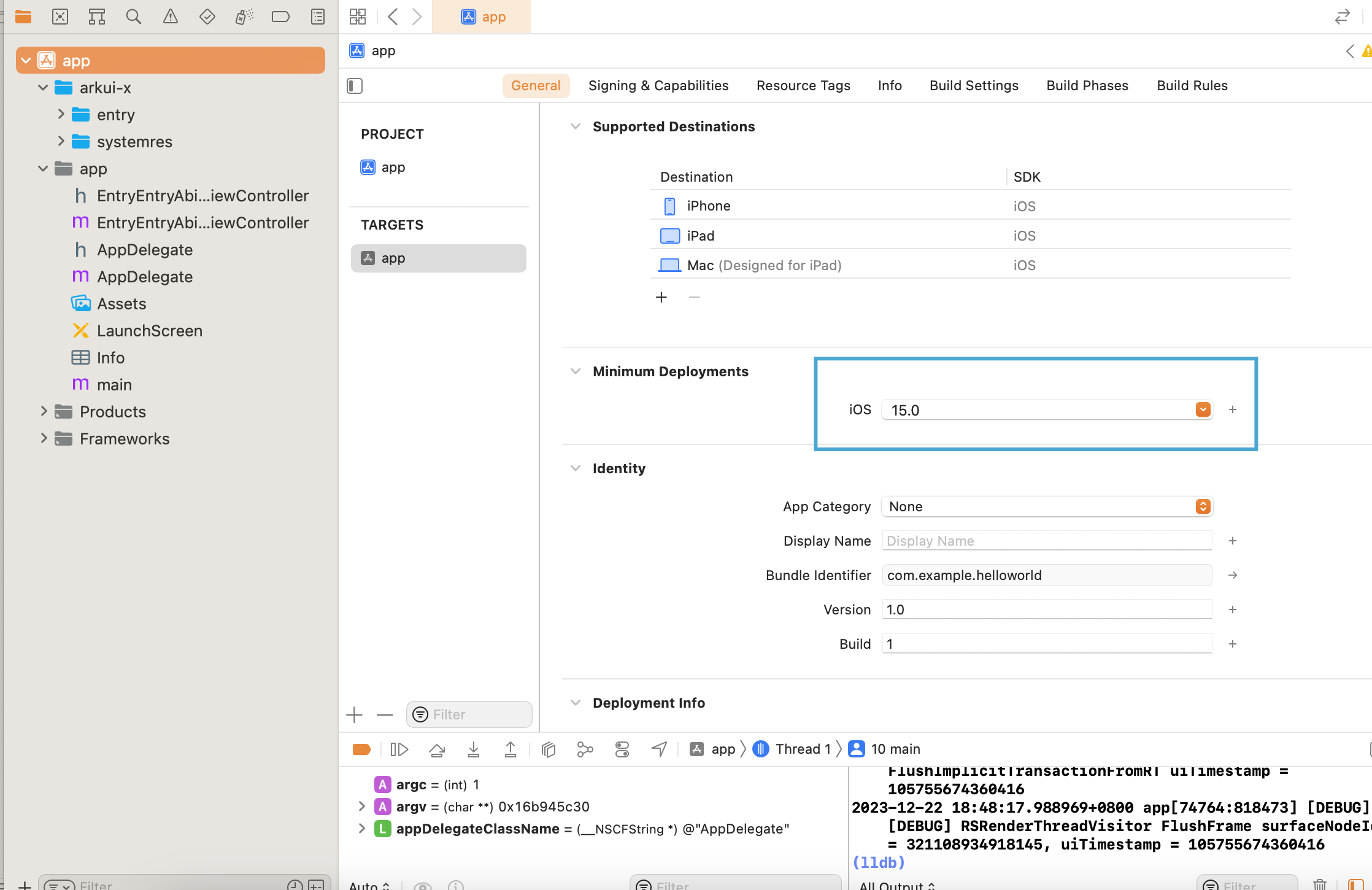Collapse the Supported Destinations section
Image resolution: width=1372 pixels, height=890 pixels.
click(576, 126)
